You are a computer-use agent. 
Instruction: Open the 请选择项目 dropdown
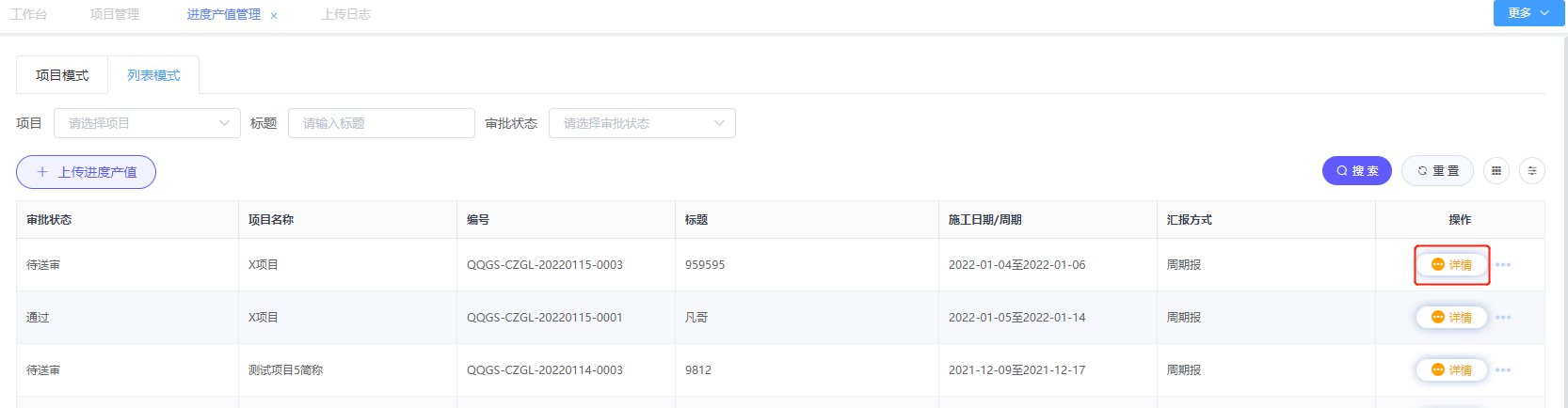[147, 123]
